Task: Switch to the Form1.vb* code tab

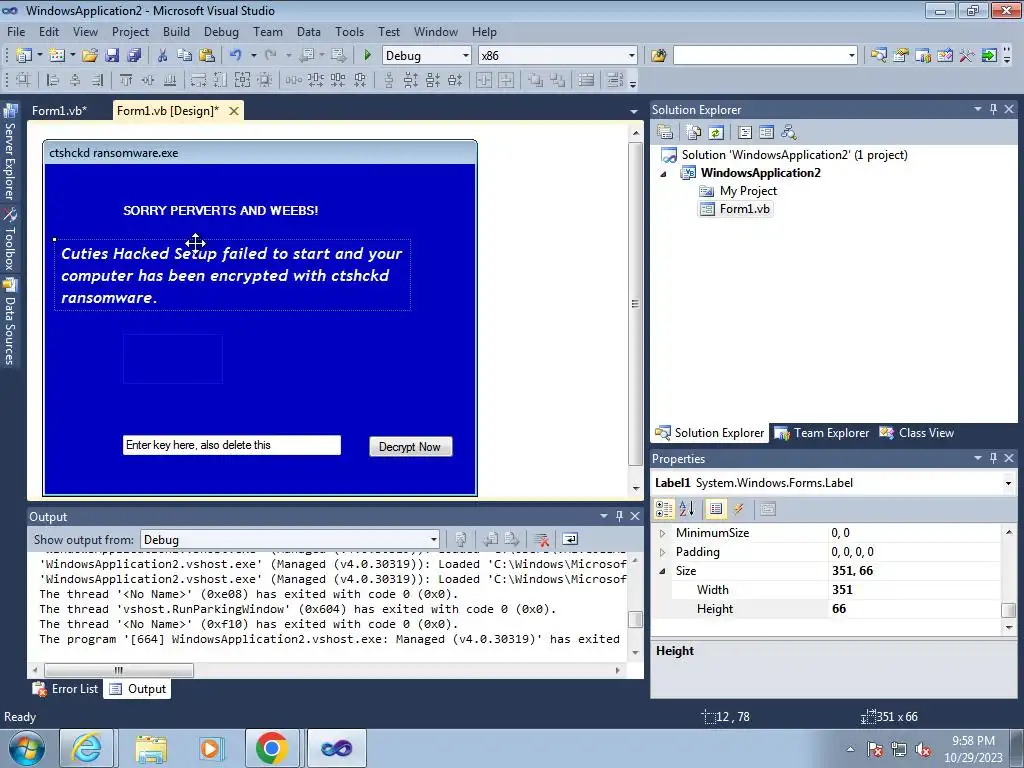Action: (59, 110)
